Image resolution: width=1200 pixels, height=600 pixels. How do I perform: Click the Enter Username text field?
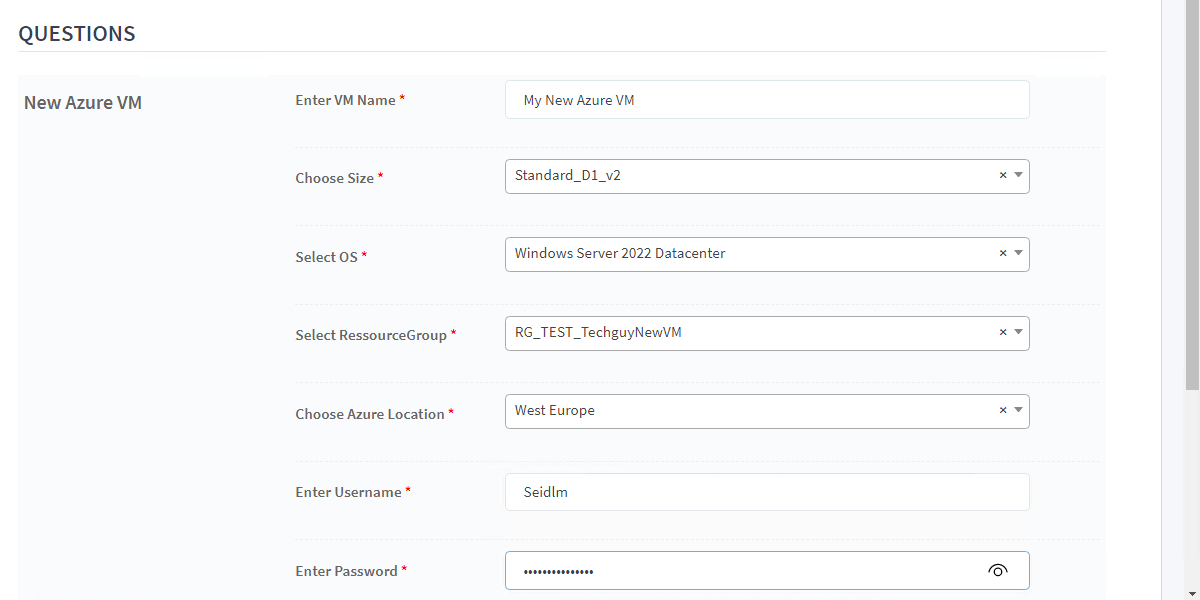(766, 492)
